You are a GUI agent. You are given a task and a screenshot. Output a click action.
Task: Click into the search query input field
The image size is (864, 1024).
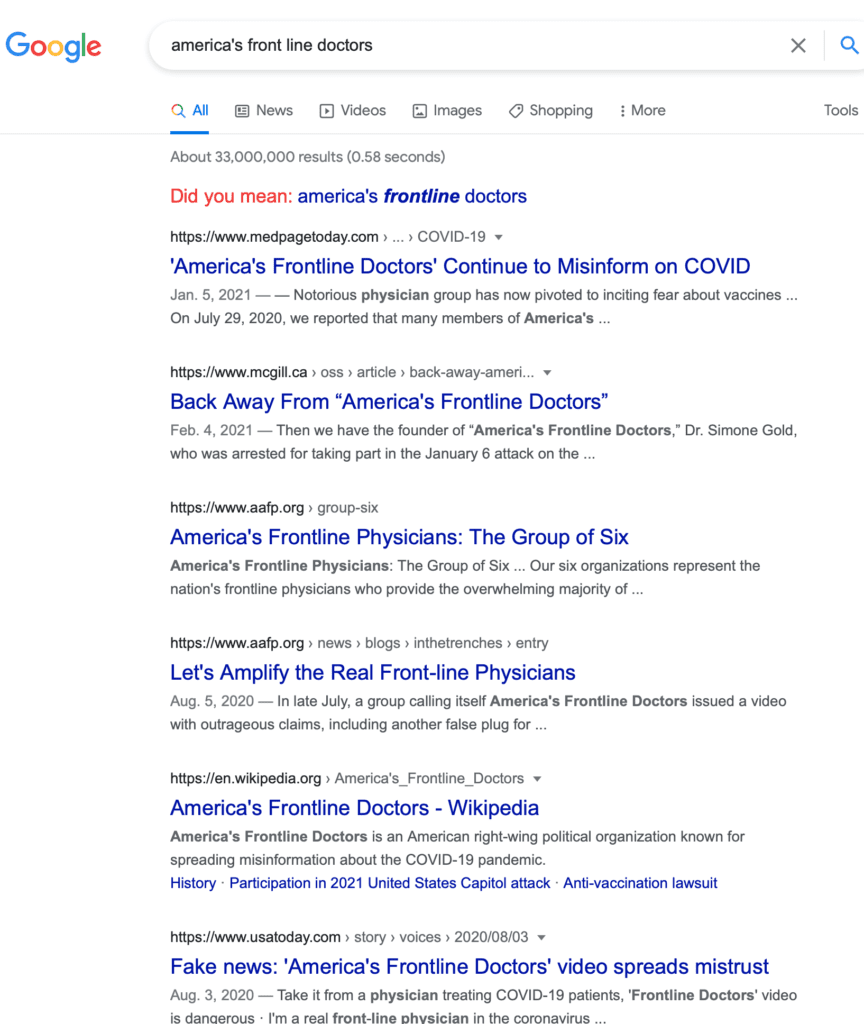point(470,45)
